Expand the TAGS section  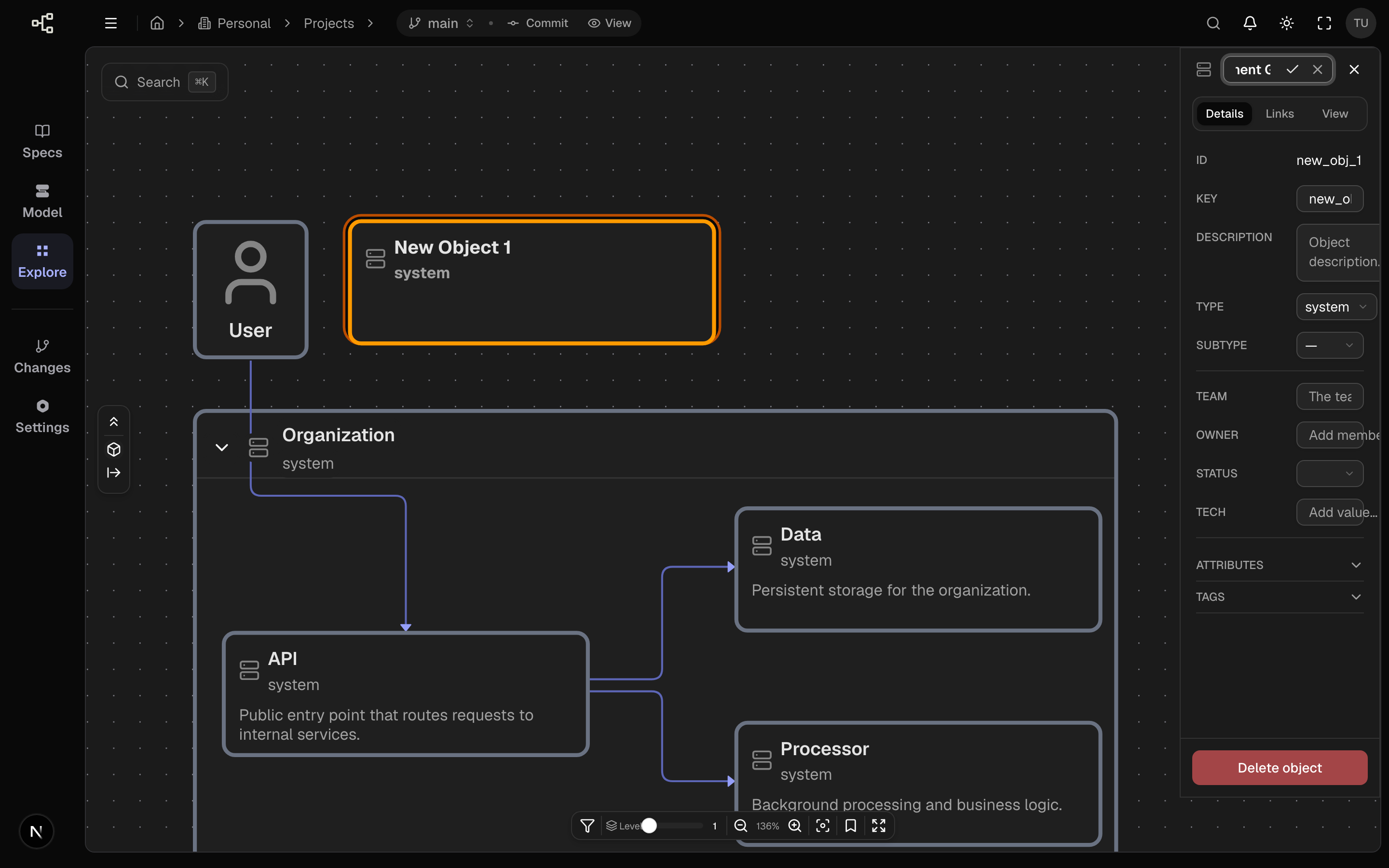click(1280, 597)
